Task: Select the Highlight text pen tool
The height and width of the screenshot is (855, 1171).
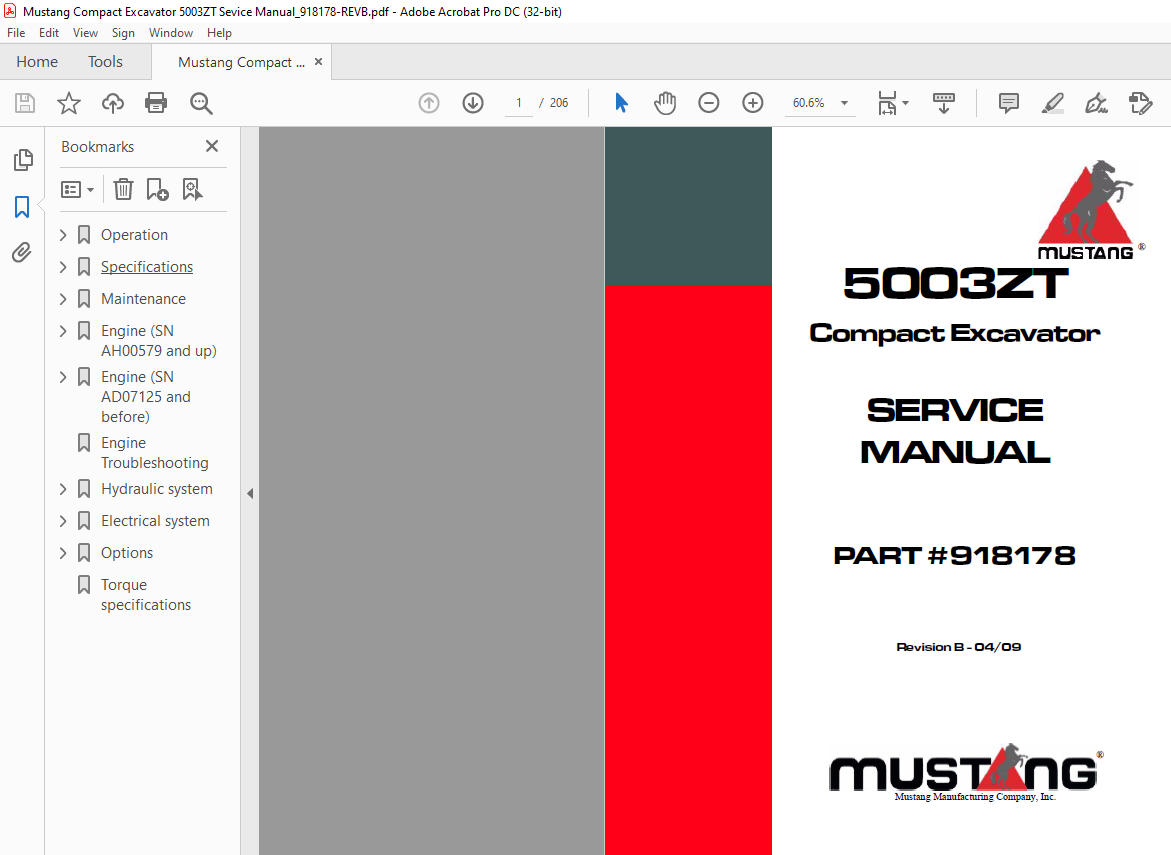Action: tap(1052, 103)
